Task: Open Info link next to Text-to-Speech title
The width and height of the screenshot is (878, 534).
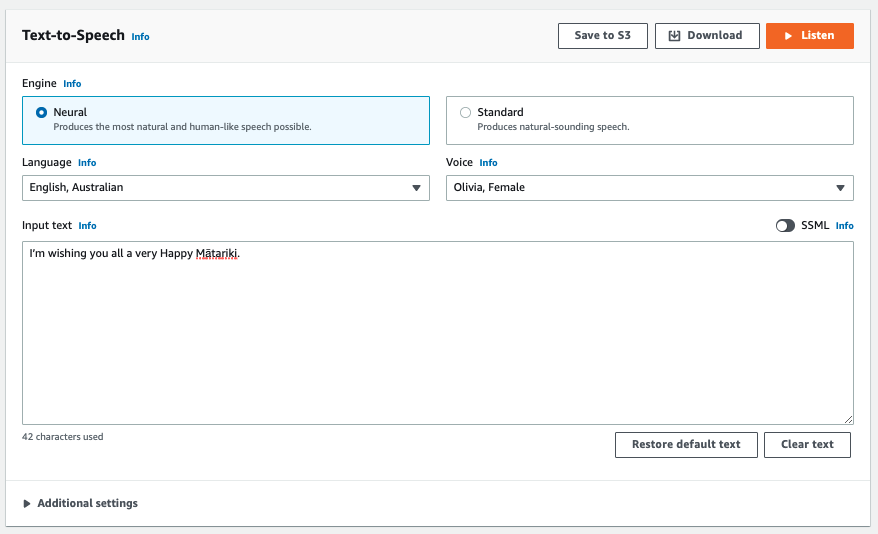Action: pos(140,37)
